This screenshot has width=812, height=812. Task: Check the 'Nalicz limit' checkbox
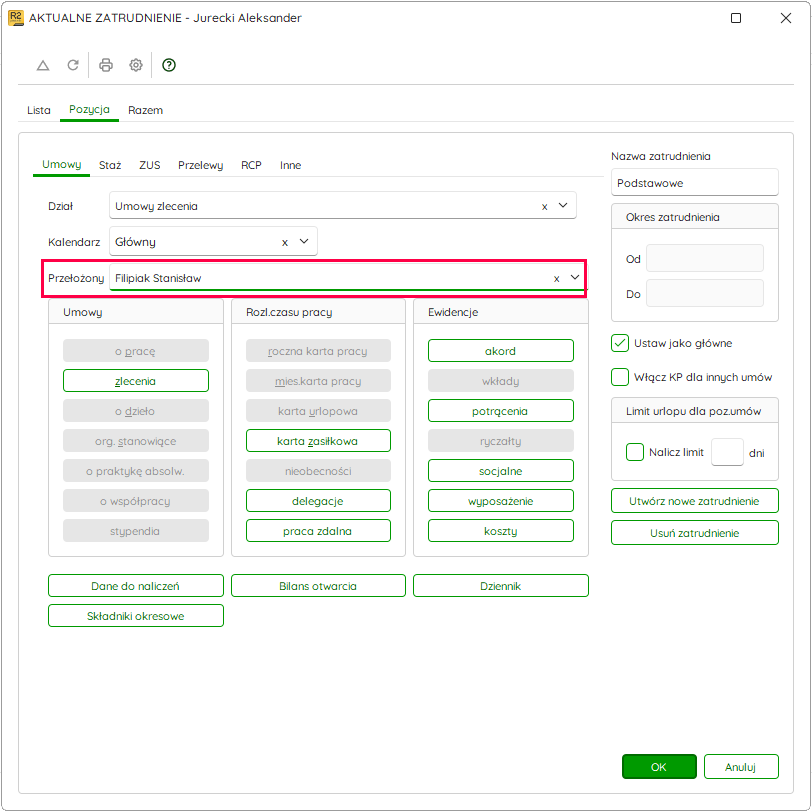click(635, 452)
